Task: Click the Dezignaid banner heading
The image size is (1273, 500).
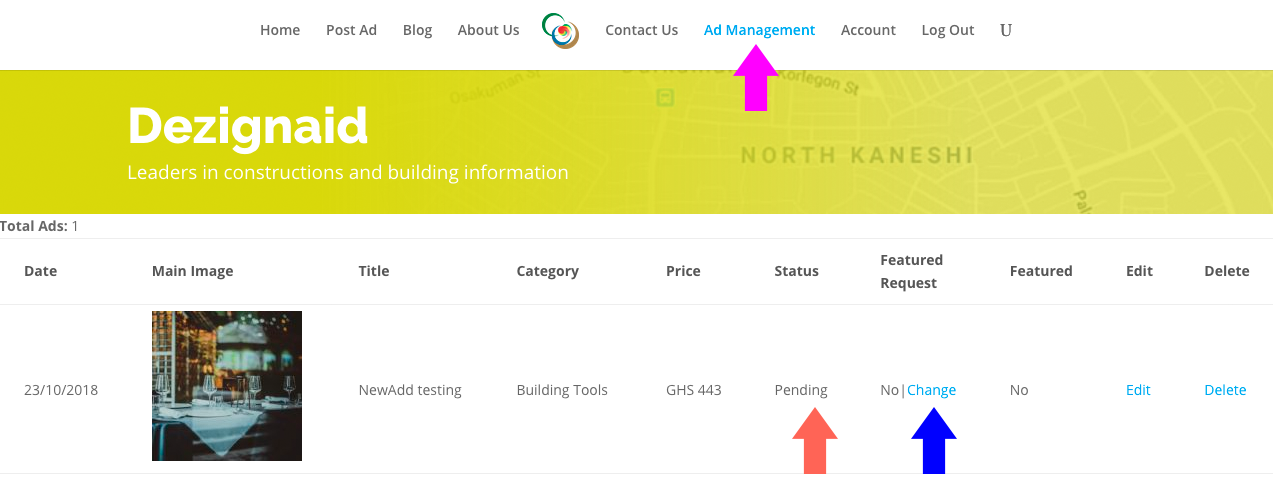Action: [248, 126]
